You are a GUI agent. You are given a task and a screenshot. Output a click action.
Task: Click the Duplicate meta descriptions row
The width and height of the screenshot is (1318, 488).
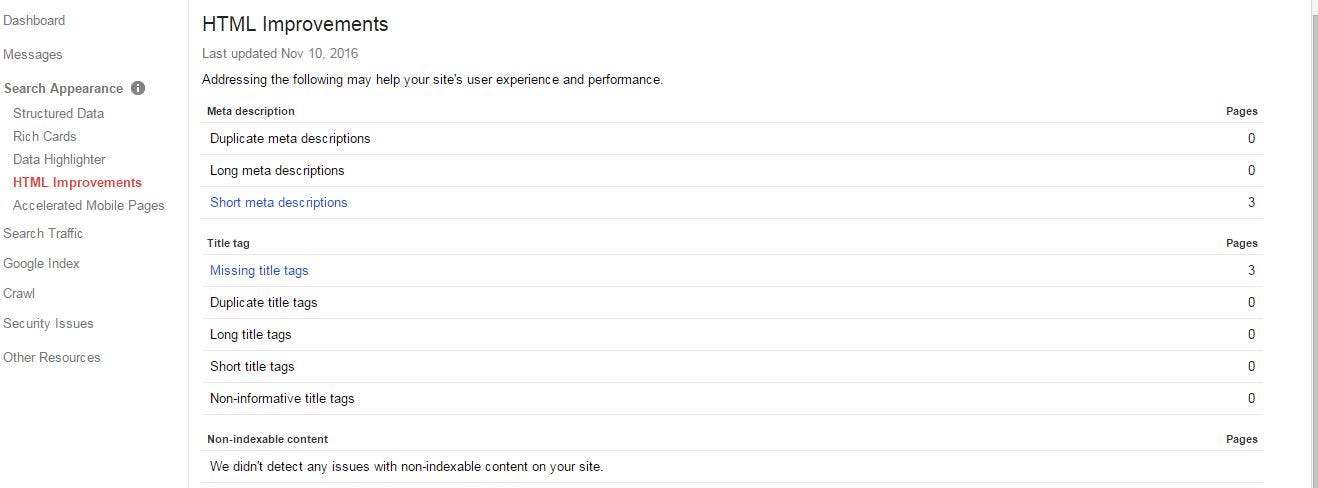click(732, 138)
